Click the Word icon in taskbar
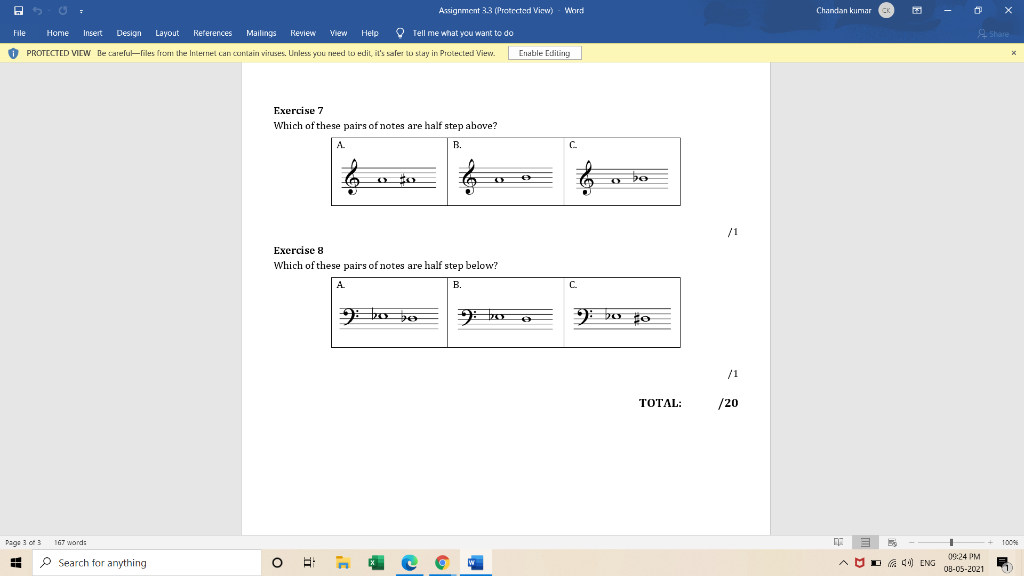Screen dimensions: 1024x576 pyautogui.click(x=475, y=562)
